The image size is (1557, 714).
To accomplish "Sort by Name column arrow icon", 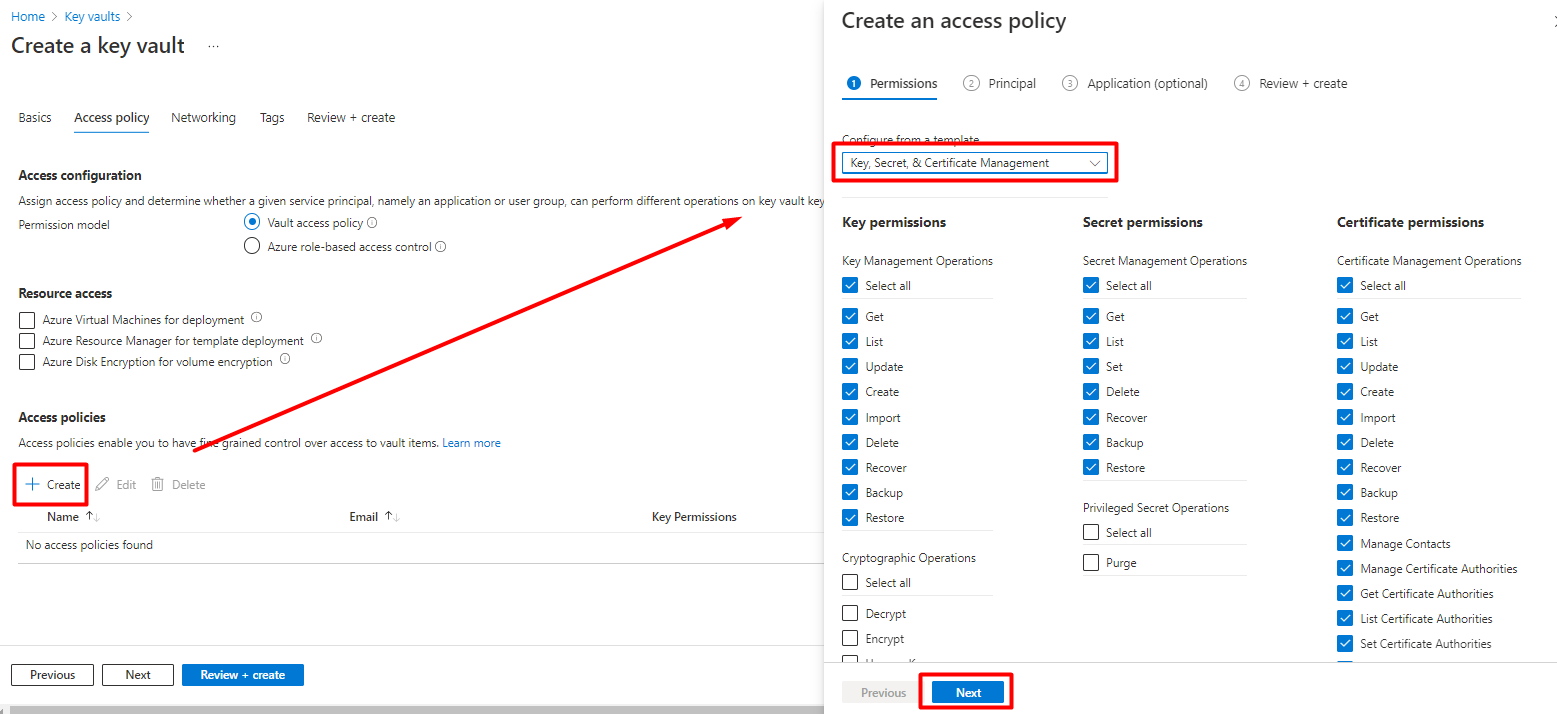I will (x=92, y=517).
